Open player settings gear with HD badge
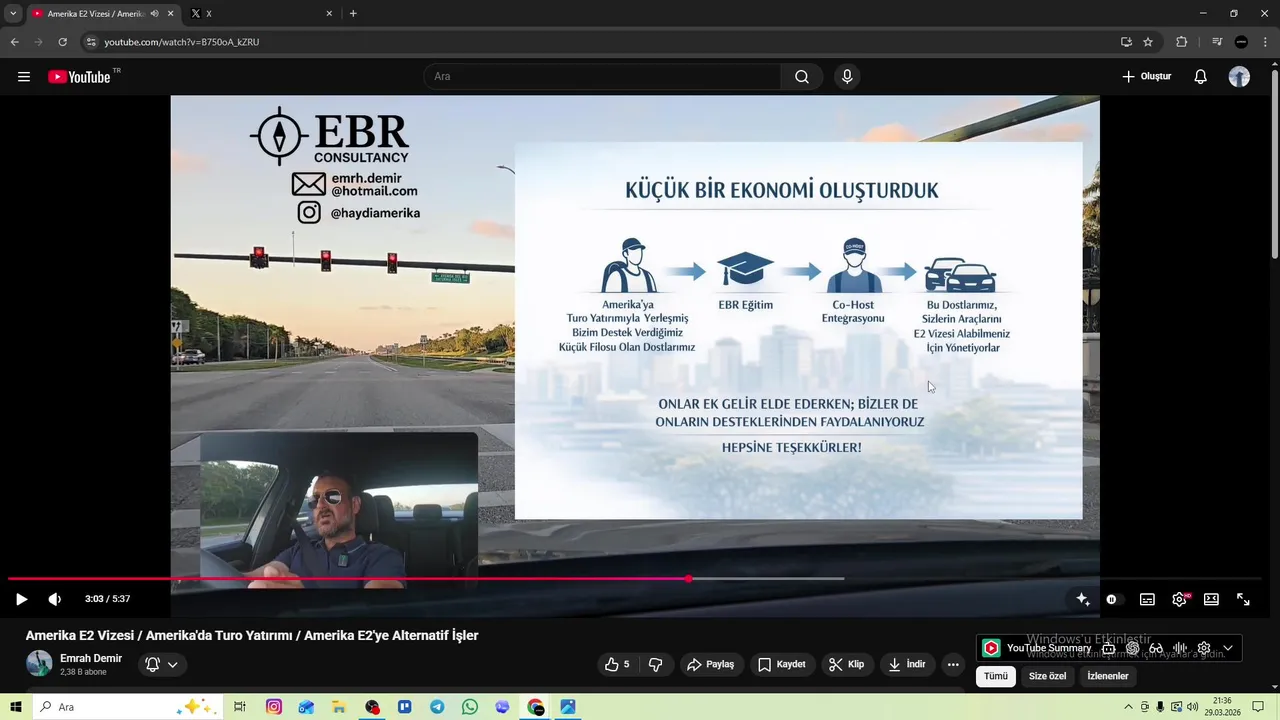 click(x=1180, y=599)
